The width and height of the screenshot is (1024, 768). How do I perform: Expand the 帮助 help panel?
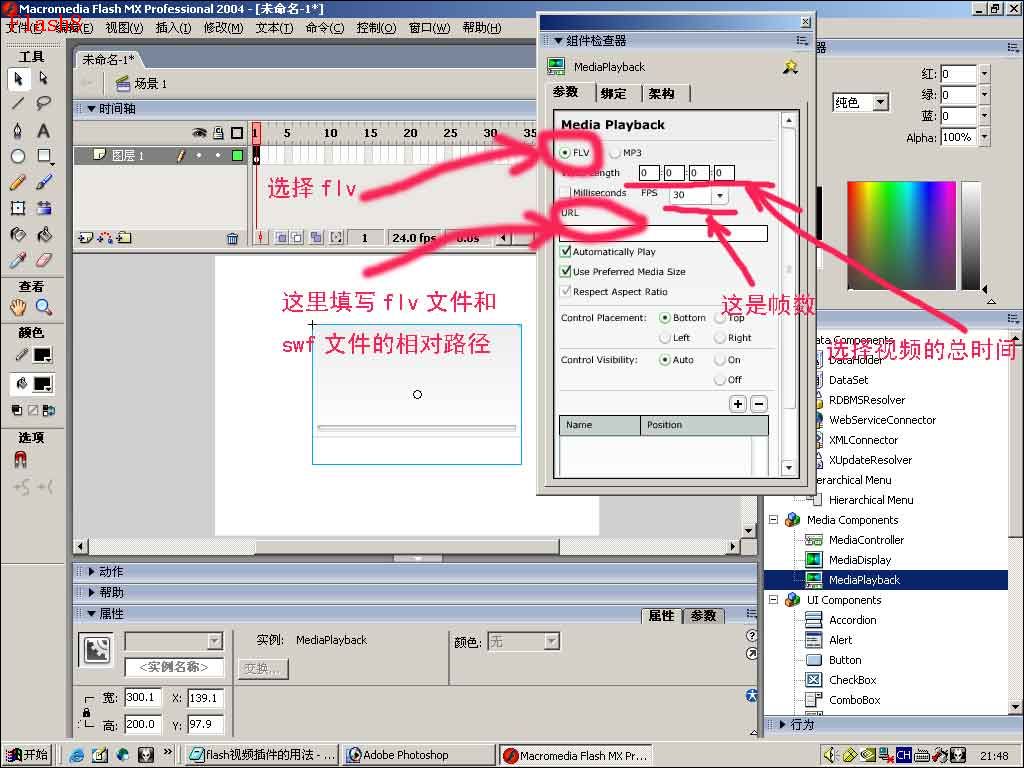(x=92, y=592)
